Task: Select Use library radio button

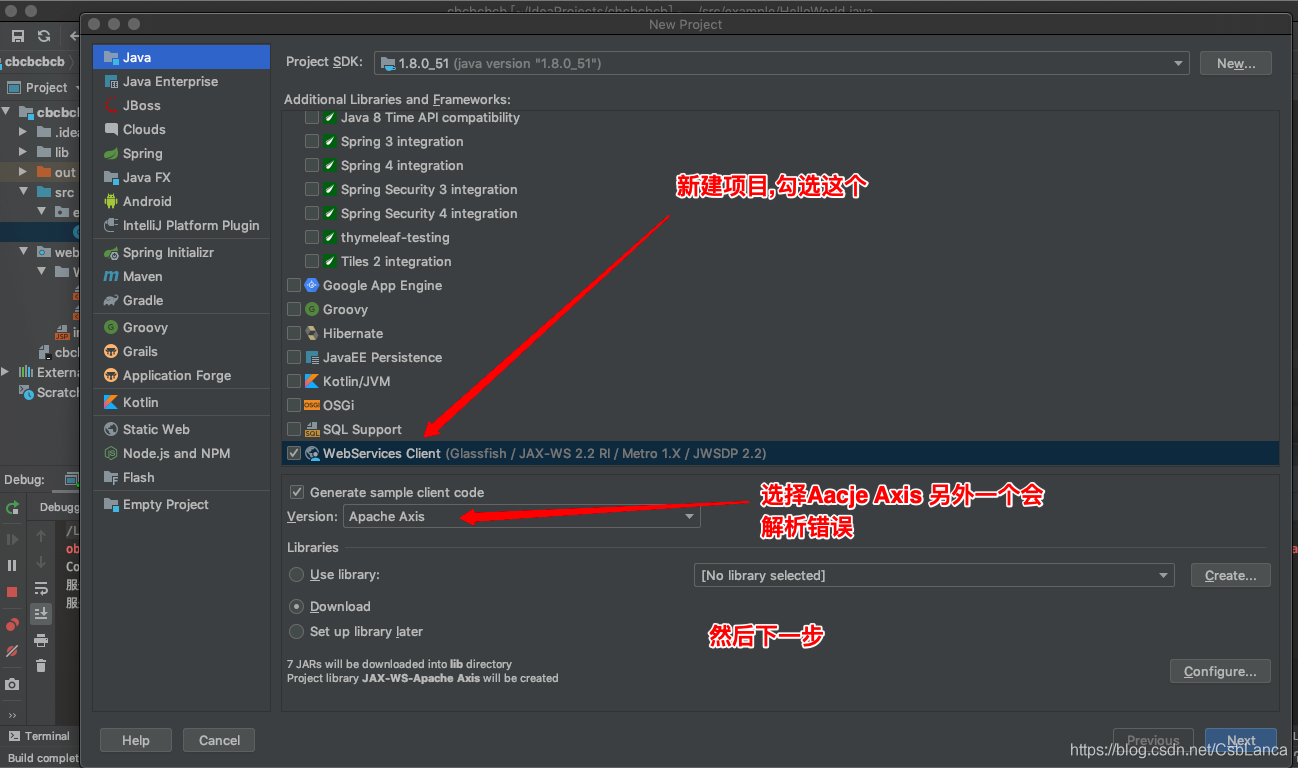Action: (296, 575)
